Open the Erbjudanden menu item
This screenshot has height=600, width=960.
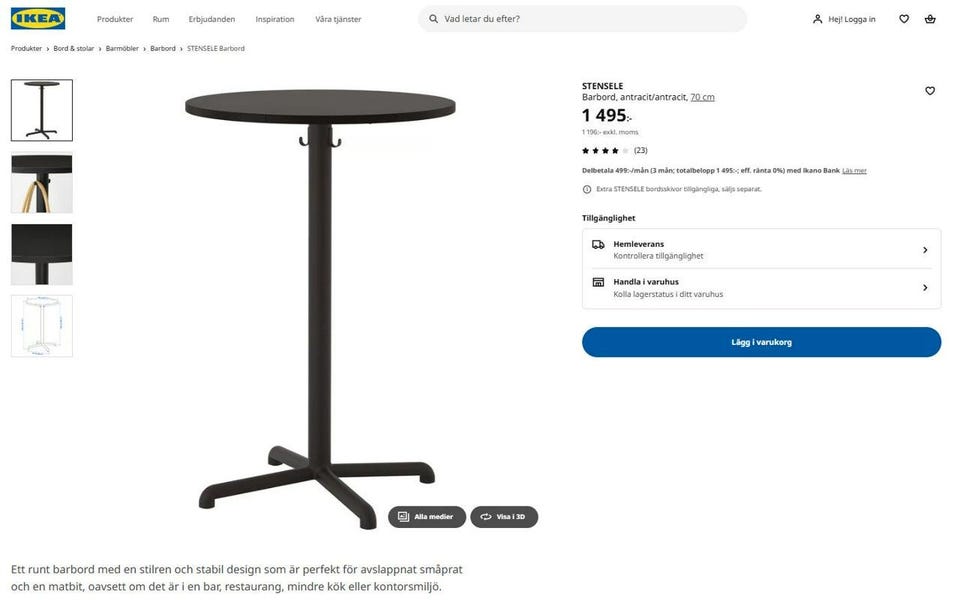[x=212, y=19]
